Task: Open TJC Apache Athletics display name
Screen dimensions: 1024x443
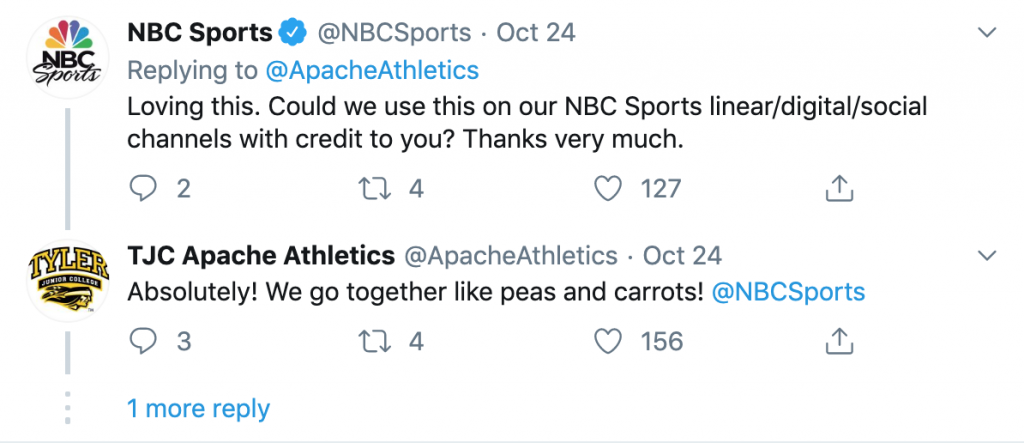Action: coord(261,255)
